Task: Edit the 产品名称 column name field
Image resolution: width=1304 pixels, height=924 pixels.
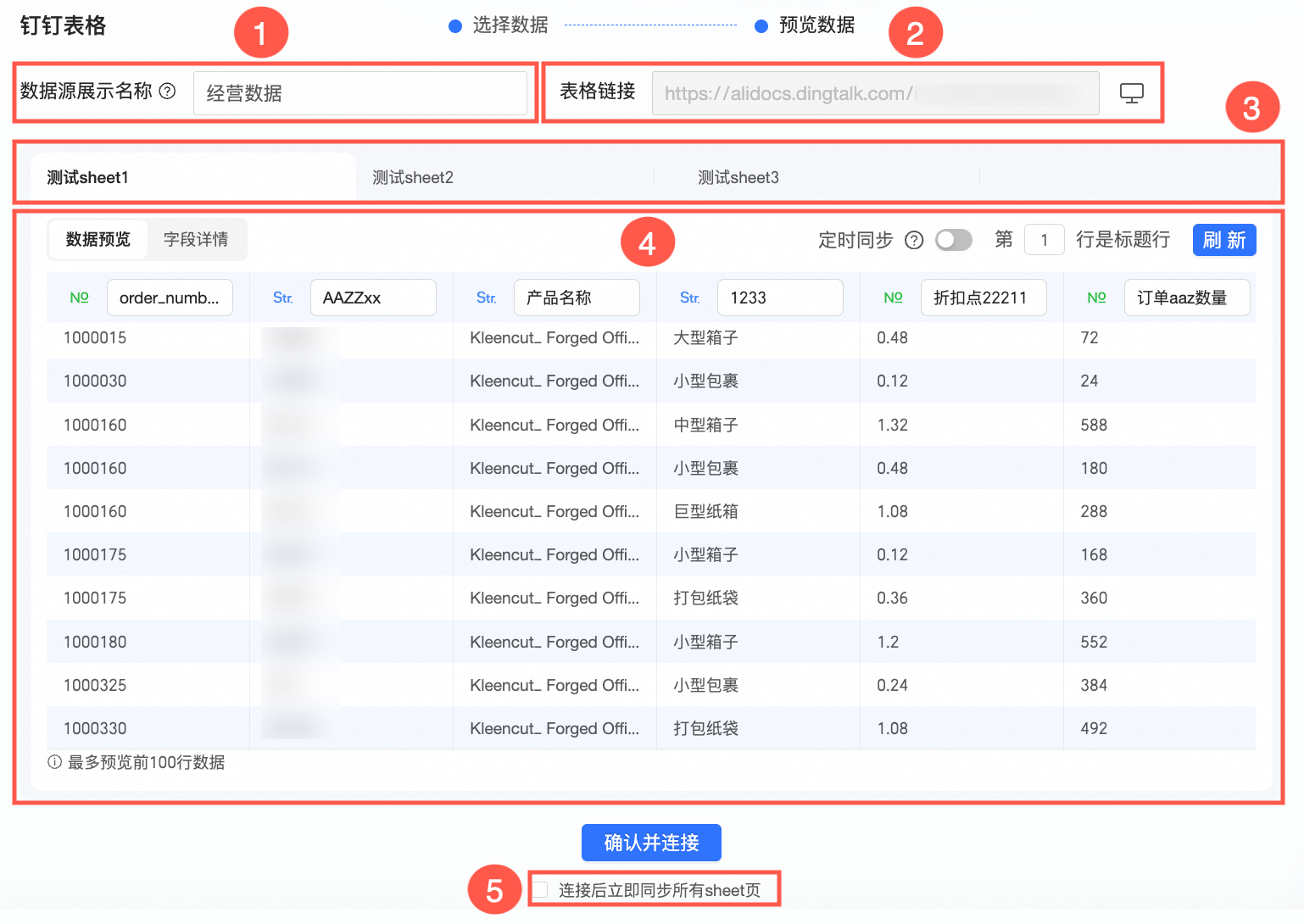Action: pyautogui.click(x=577, y=298)
